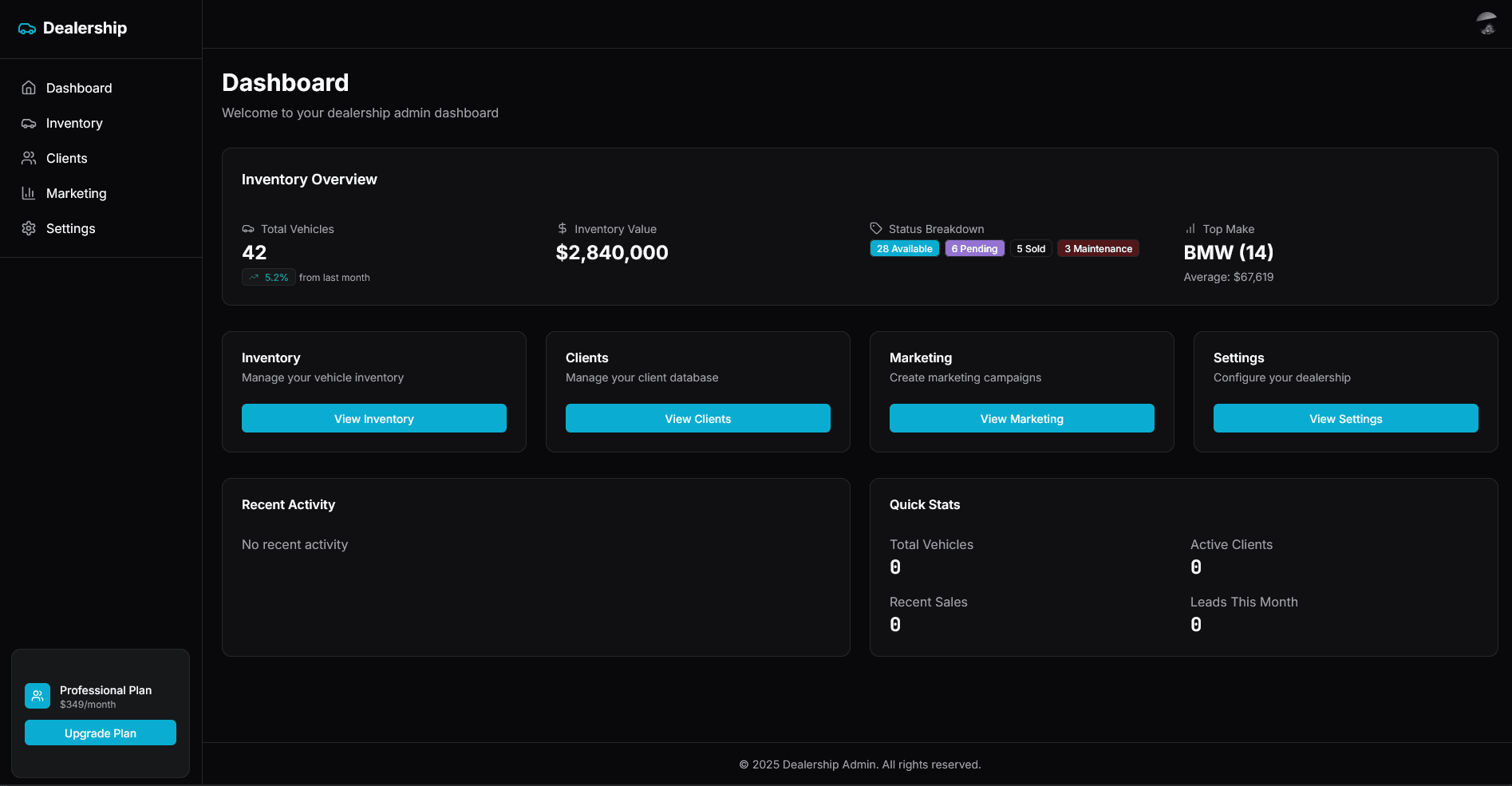Click the tag icon beside Status Breakdown

876,228
